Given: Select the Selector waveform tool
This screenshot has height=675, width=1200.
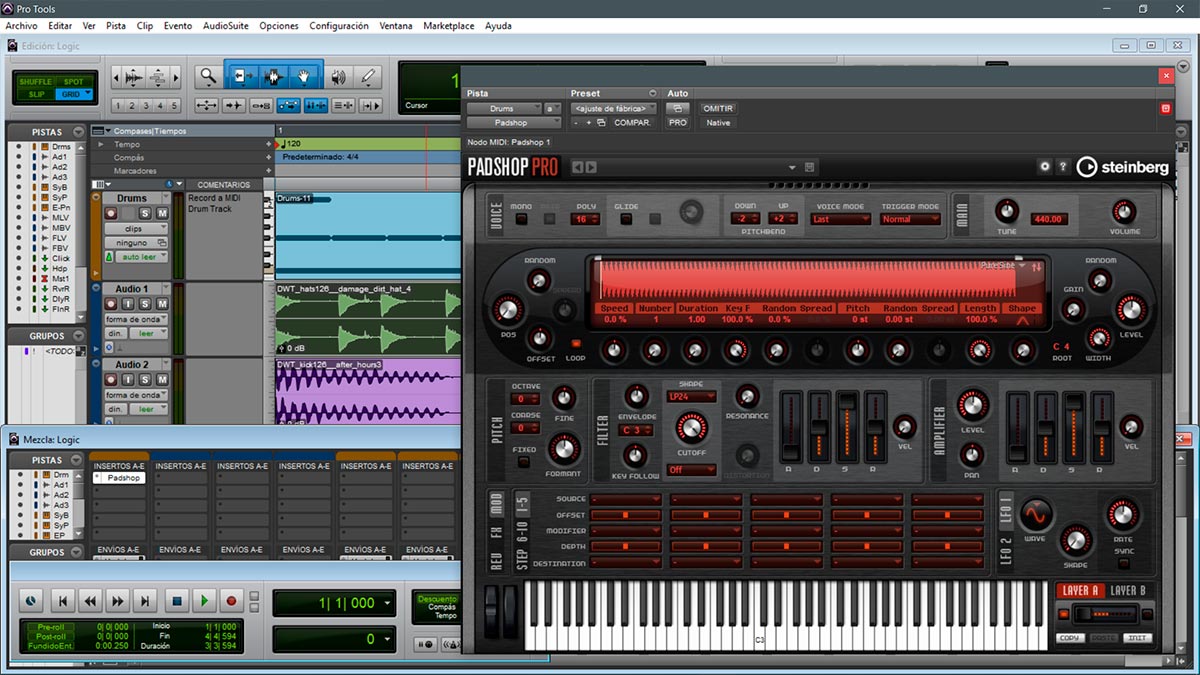Looking at the screenshot, I should (272, 76).
